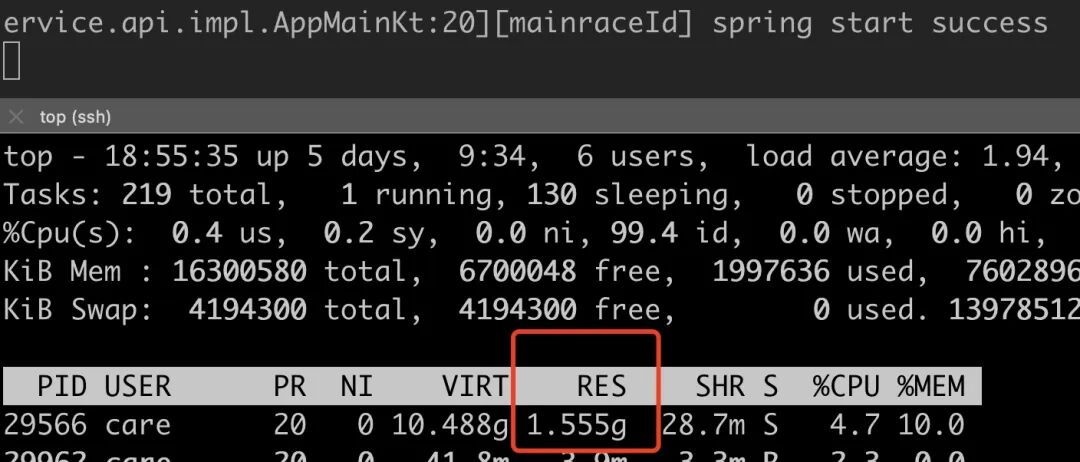This screenshot has width=1080, height=462.
Task: Click the load average value 1.94
Action: [1015, 157]
